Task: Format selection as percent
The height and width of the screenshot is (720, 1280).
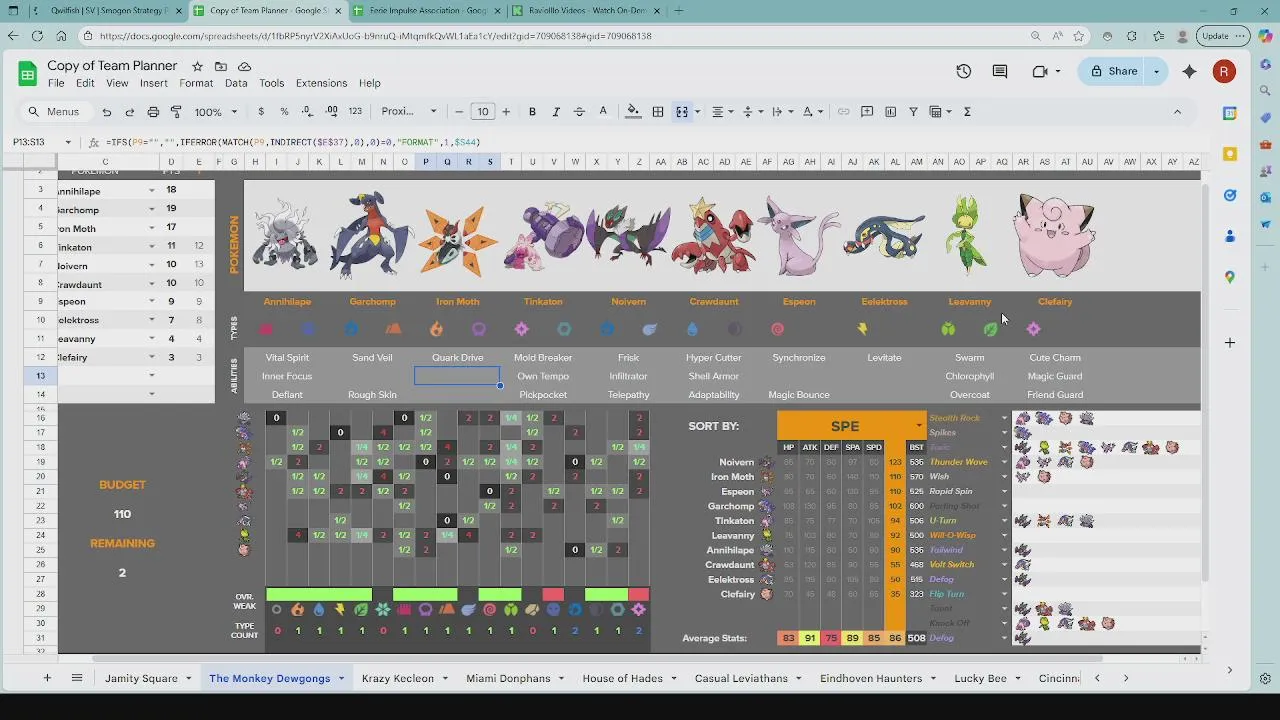Action: [284, 112]
